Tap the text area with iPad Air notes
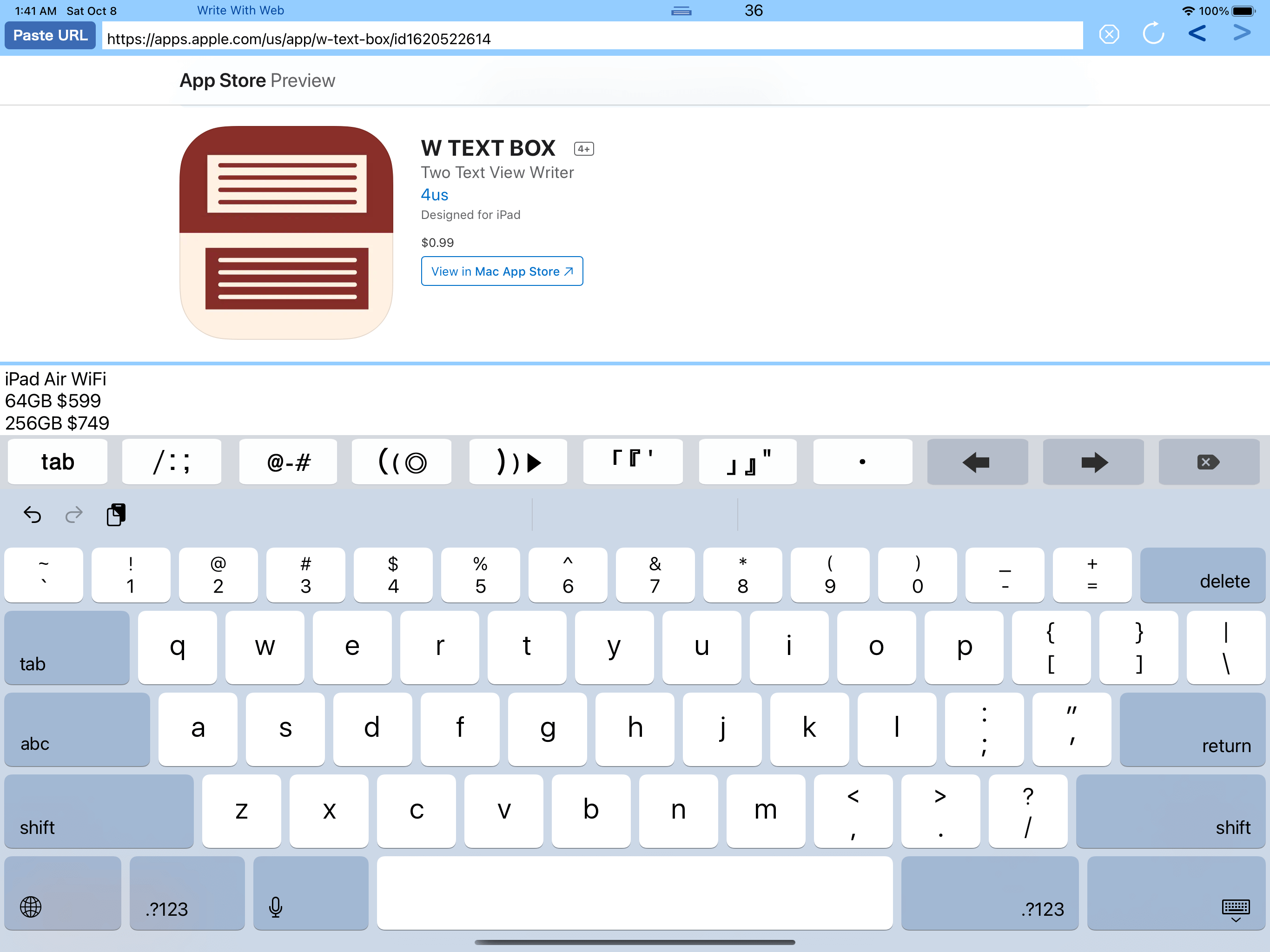The image size is (1270, 952). [635, 400]
